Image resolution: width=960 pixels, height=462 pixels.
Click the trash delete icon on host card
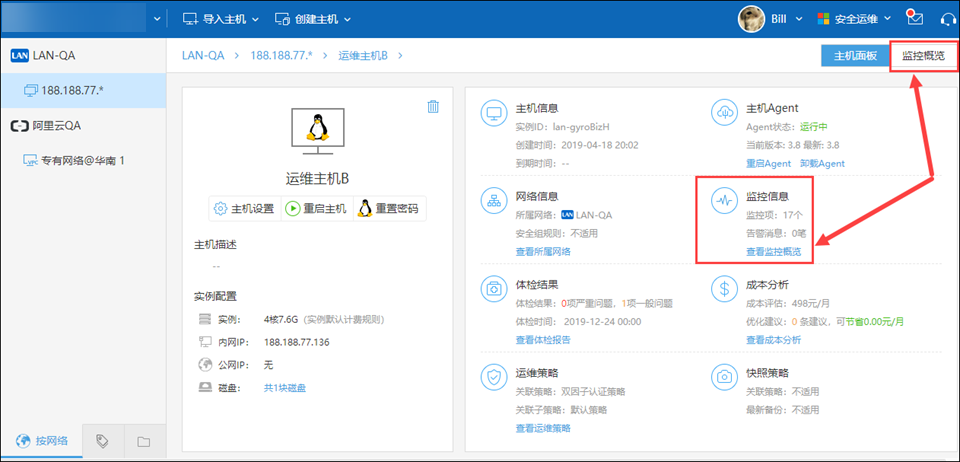point(433,107)
